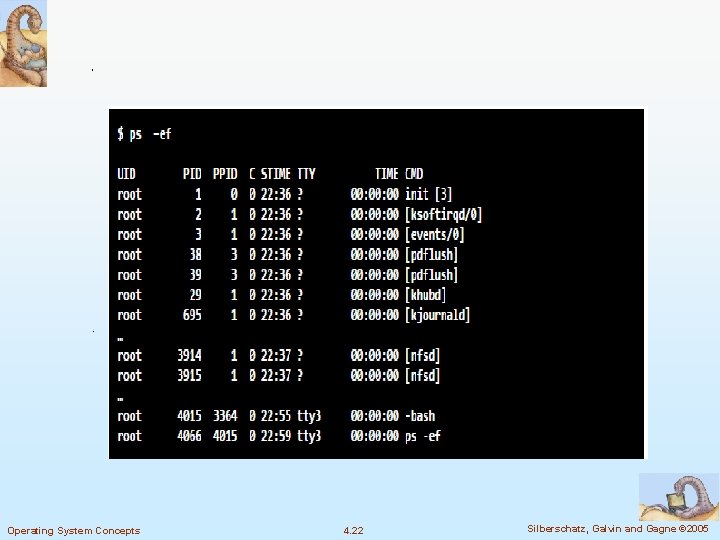The width and height of the screenshot is (720, 540).
Task: Select '[pdflush]' in the PID 39 row
Action: click(432, 275)
